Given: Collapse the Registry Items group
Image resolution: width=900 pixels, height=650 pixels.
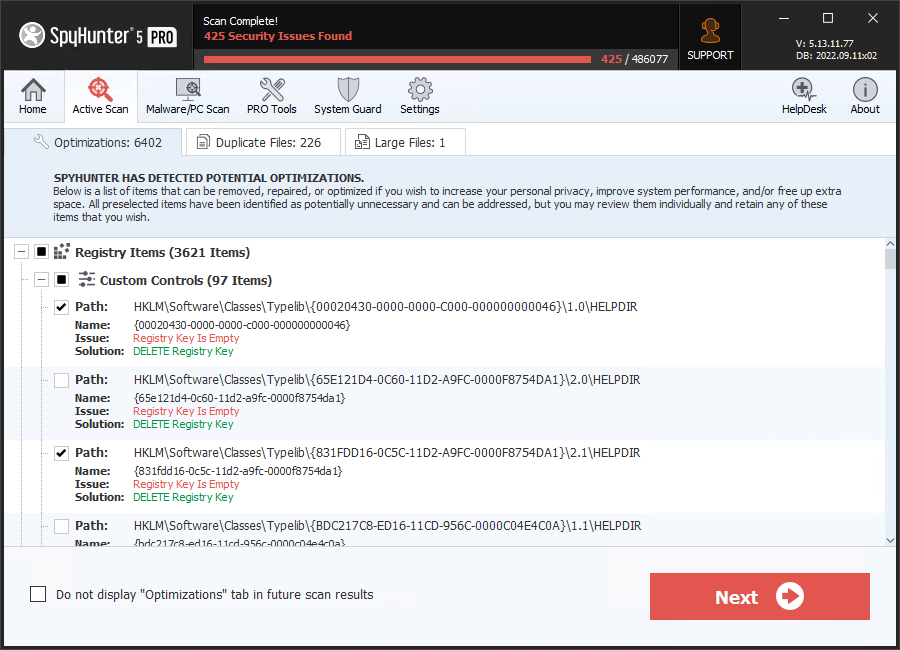Looking at the screenshot, I should point(21,251).
